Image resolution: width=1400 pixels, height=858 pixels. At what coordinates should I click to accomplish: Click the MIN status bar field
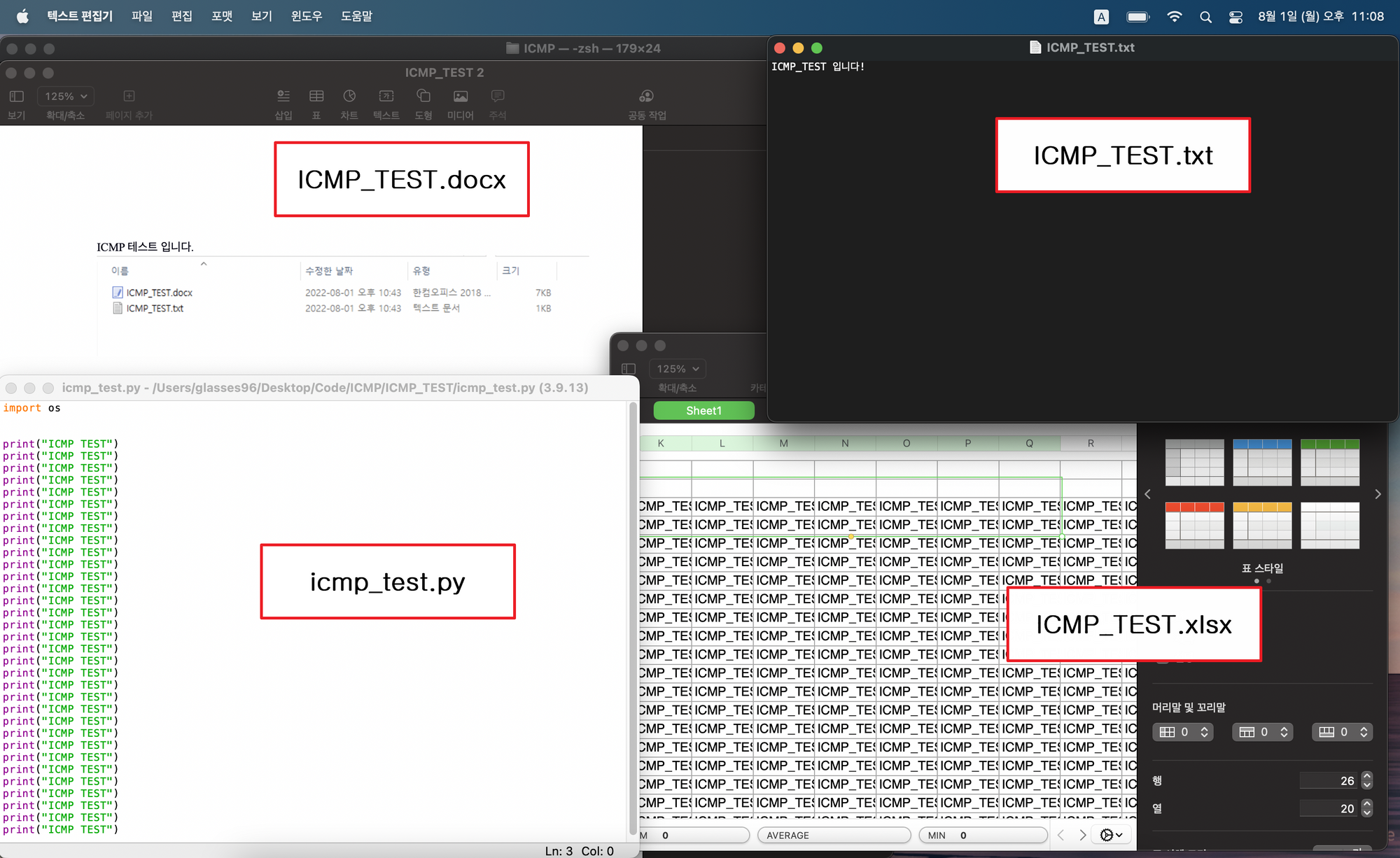983,835
